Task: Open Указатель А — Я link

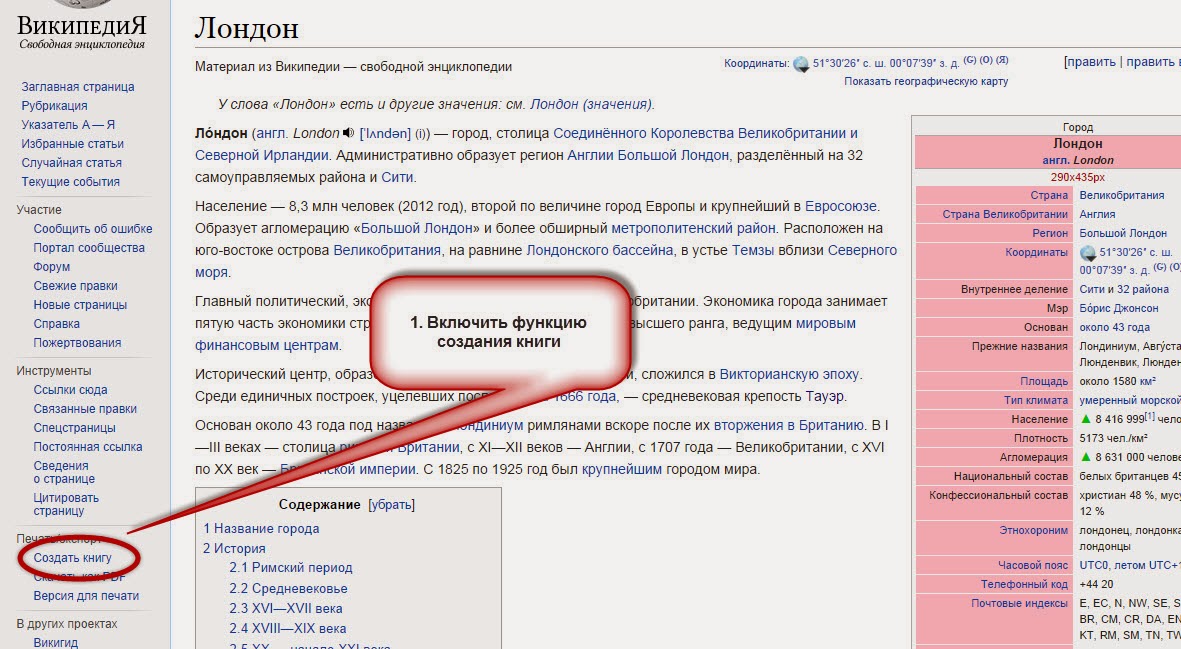Action: 68,124
